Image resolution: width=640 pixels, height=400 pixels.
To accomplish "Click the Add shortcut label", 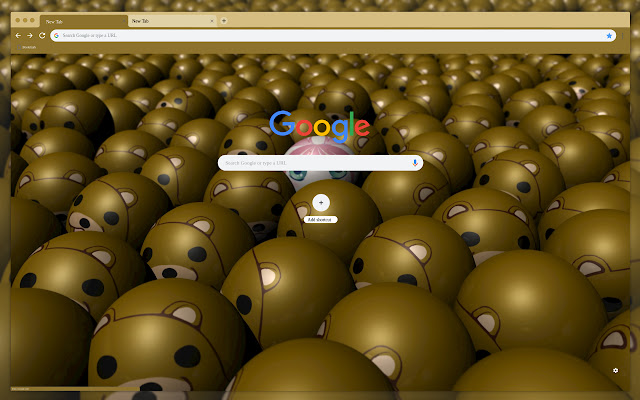I will [x=320, y=220].
